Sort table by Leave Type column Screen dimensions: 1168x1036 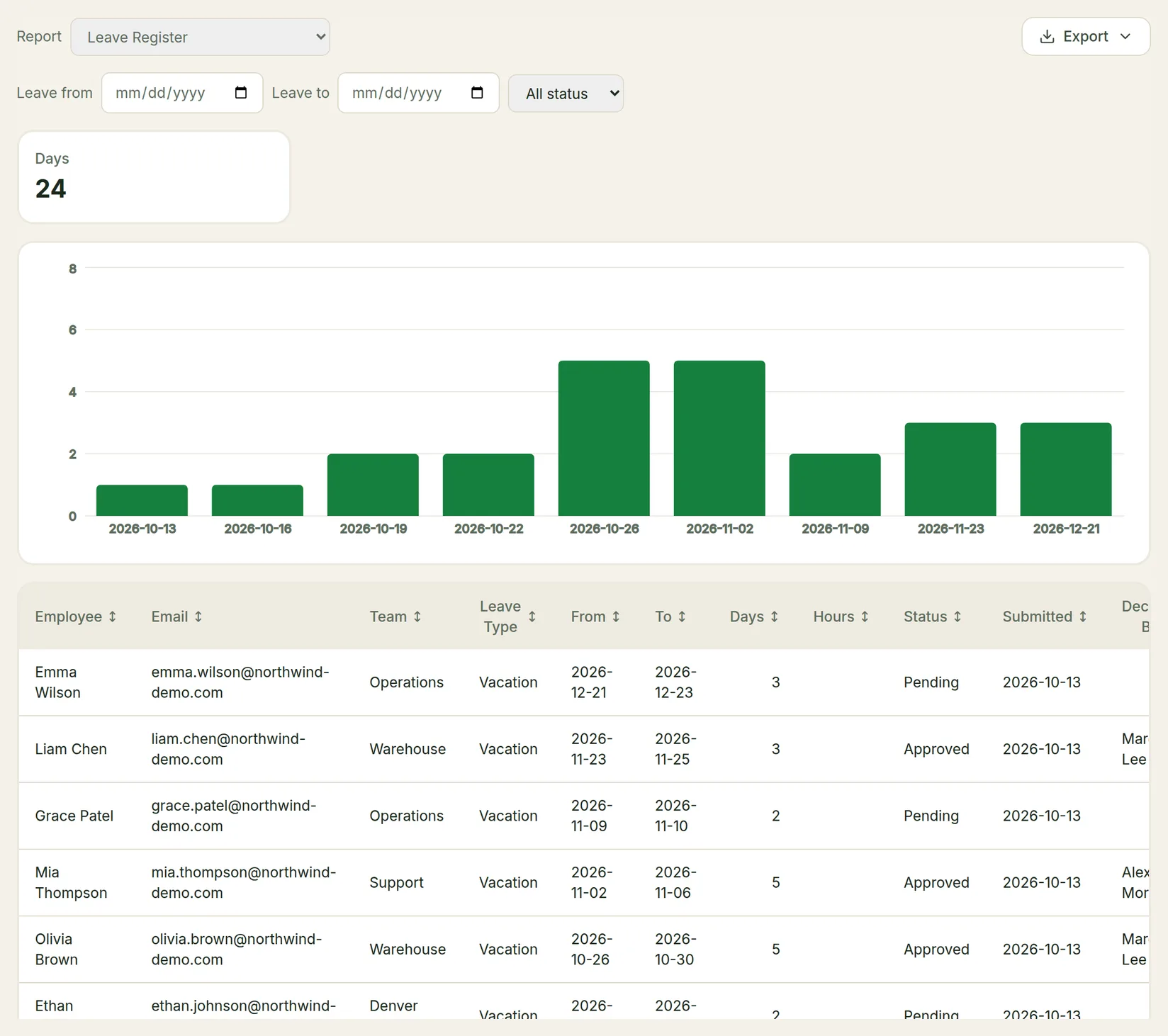507,616
